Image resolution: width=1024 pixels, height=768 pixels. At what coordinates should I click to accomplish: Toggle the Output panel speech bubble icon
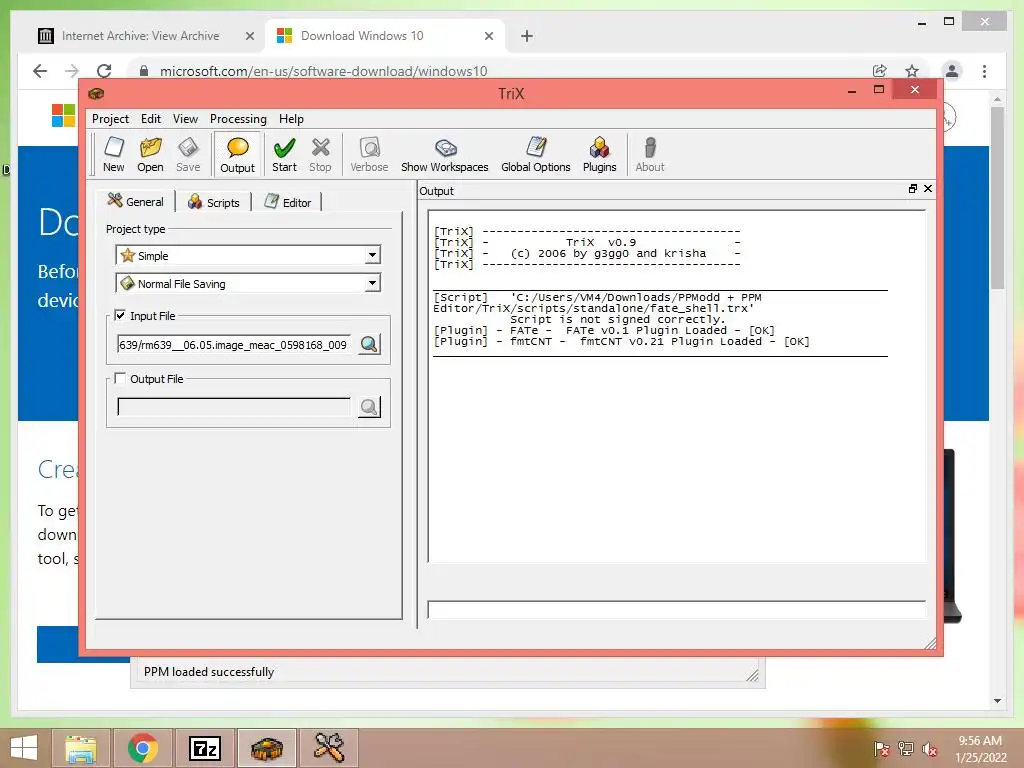[x=237, y=154]
